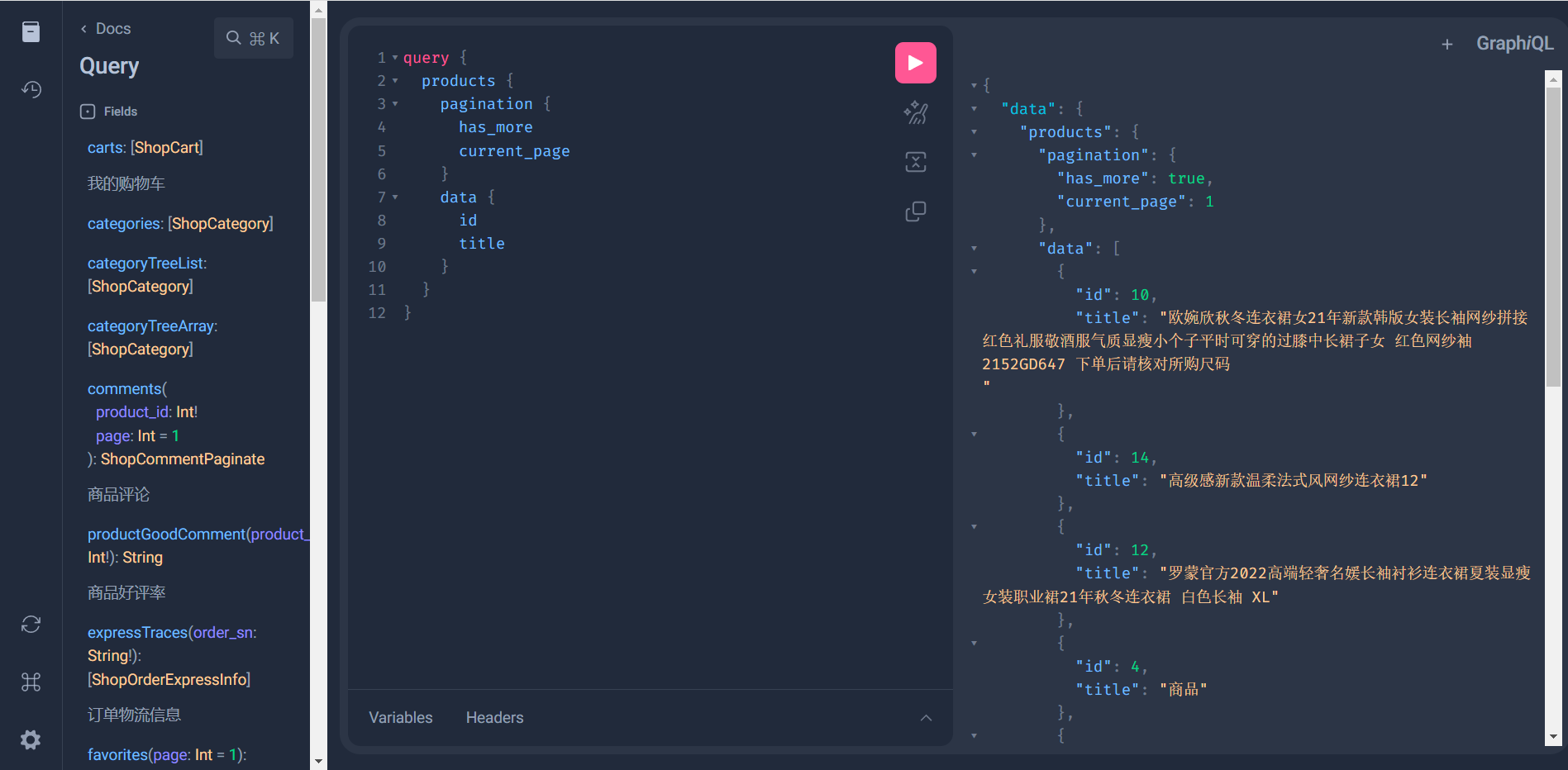Collapse the "products" object in response
This screenshot has height=770, width=1568.
point(974,132)
